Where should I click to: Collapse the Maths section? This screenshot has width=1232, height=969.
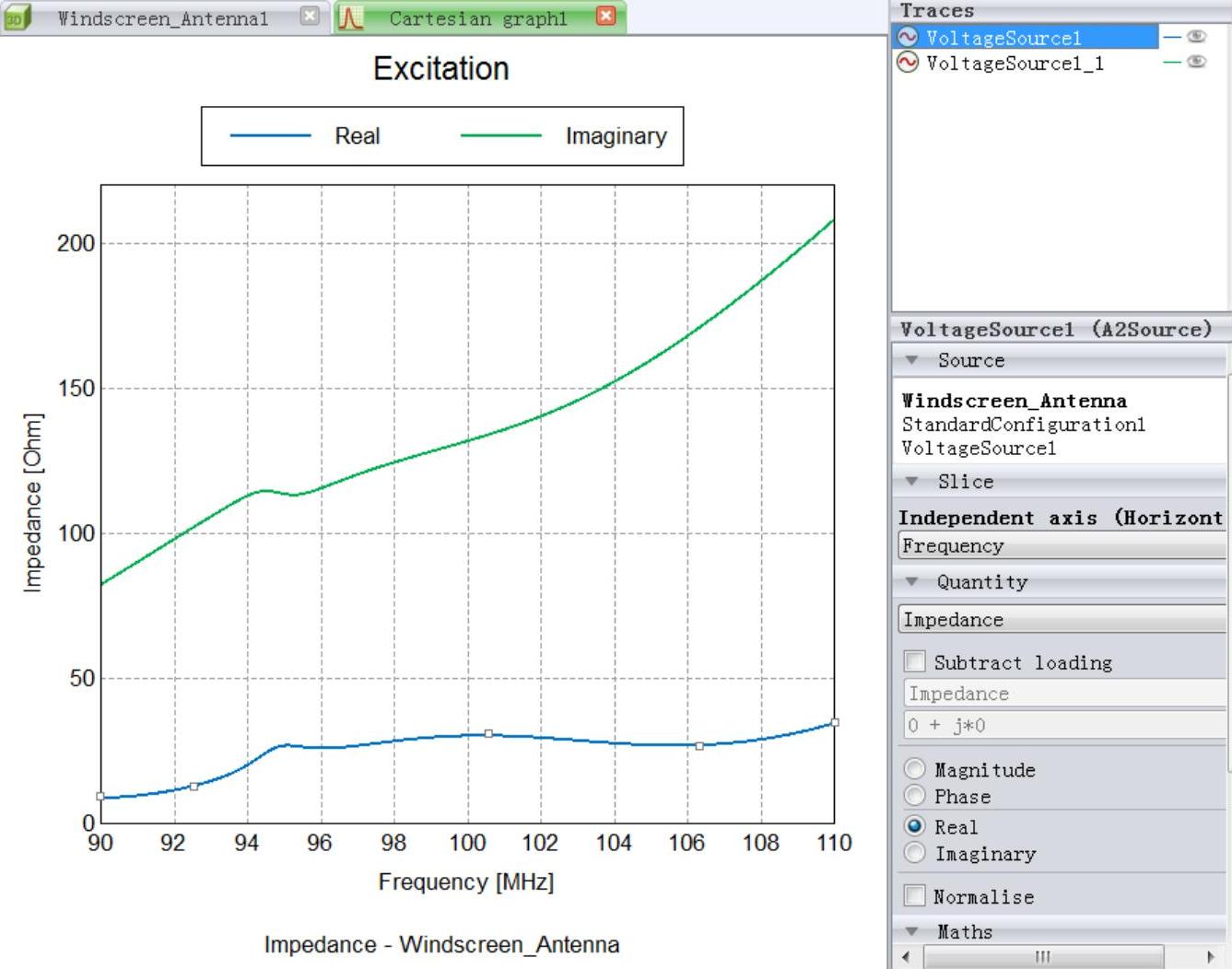[911, 931]
